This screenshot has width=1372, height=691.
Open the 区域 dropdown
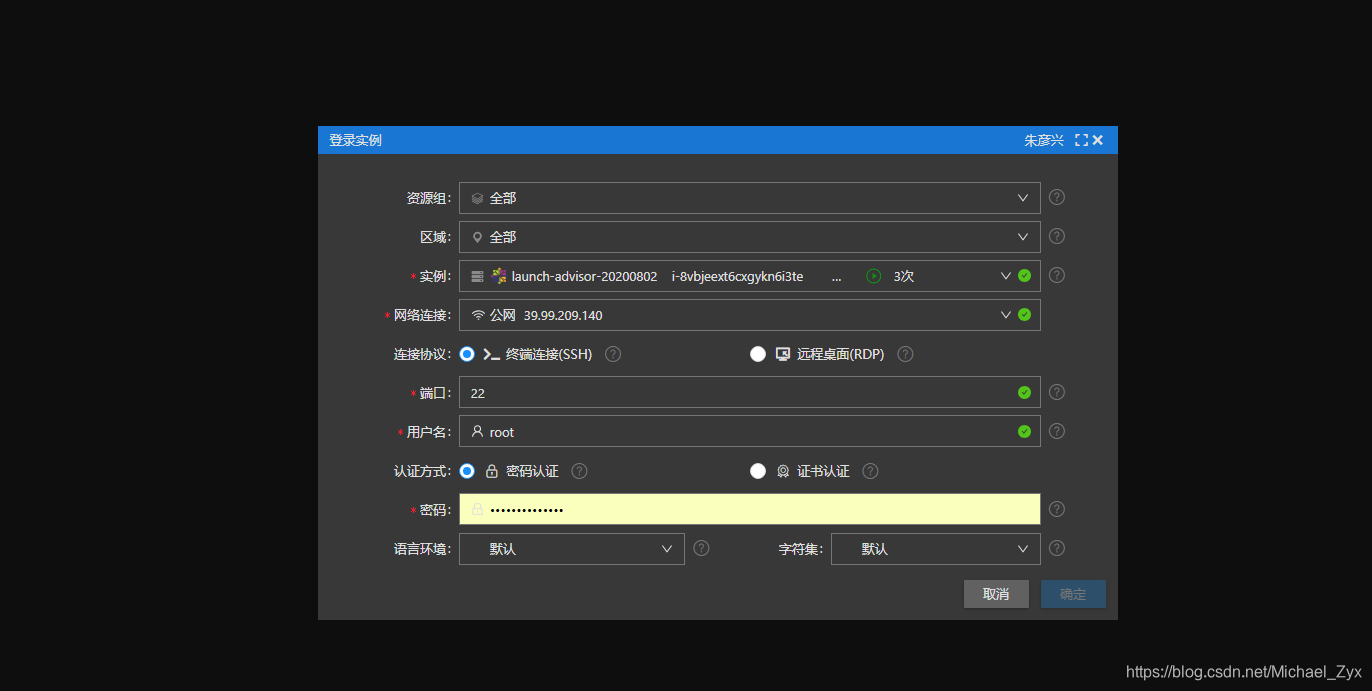tap(750, 237)
